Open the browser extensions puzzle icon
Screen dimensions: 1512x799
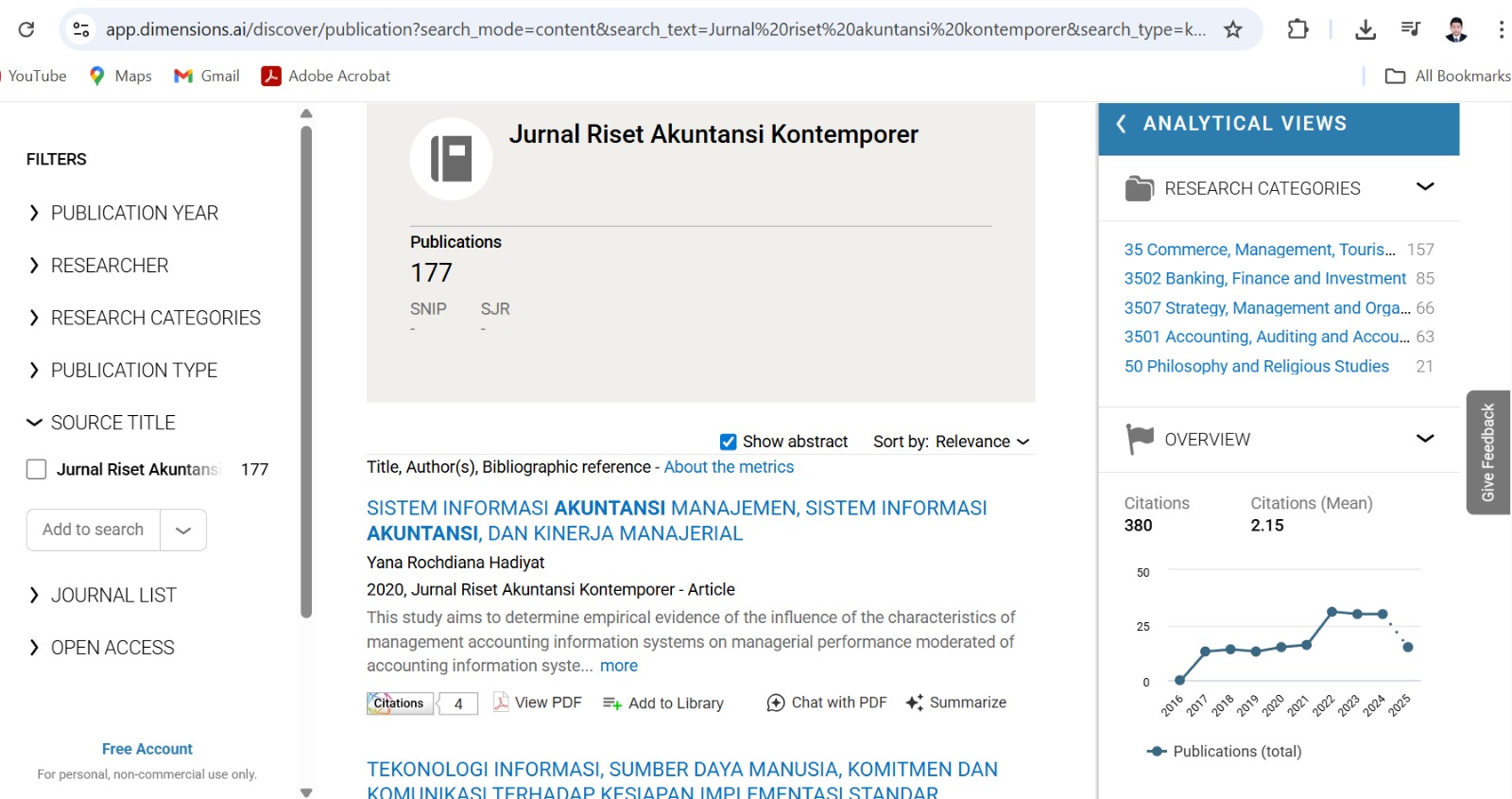pos(1297,29)
